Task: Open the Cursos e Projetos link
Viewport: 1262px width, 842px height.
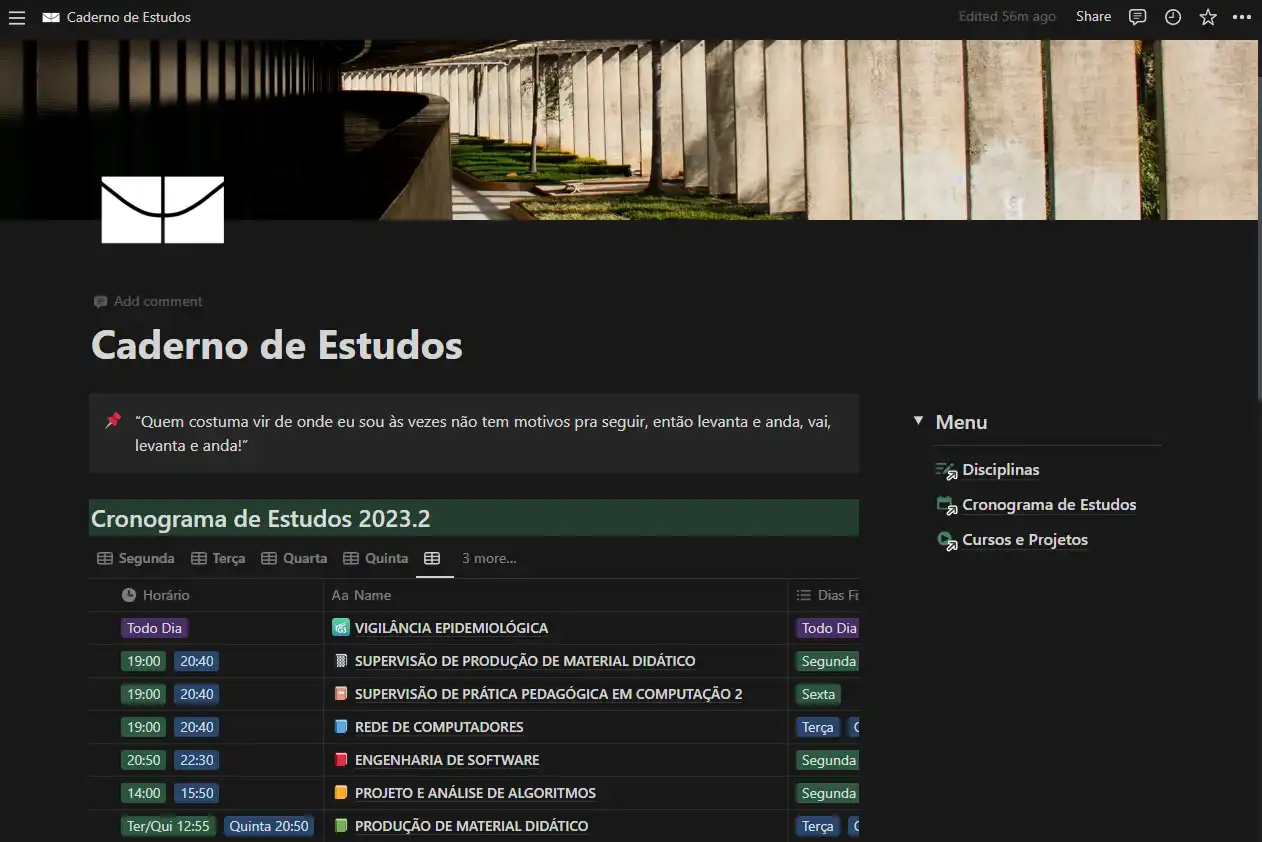Action: [x=1024, y=540]
